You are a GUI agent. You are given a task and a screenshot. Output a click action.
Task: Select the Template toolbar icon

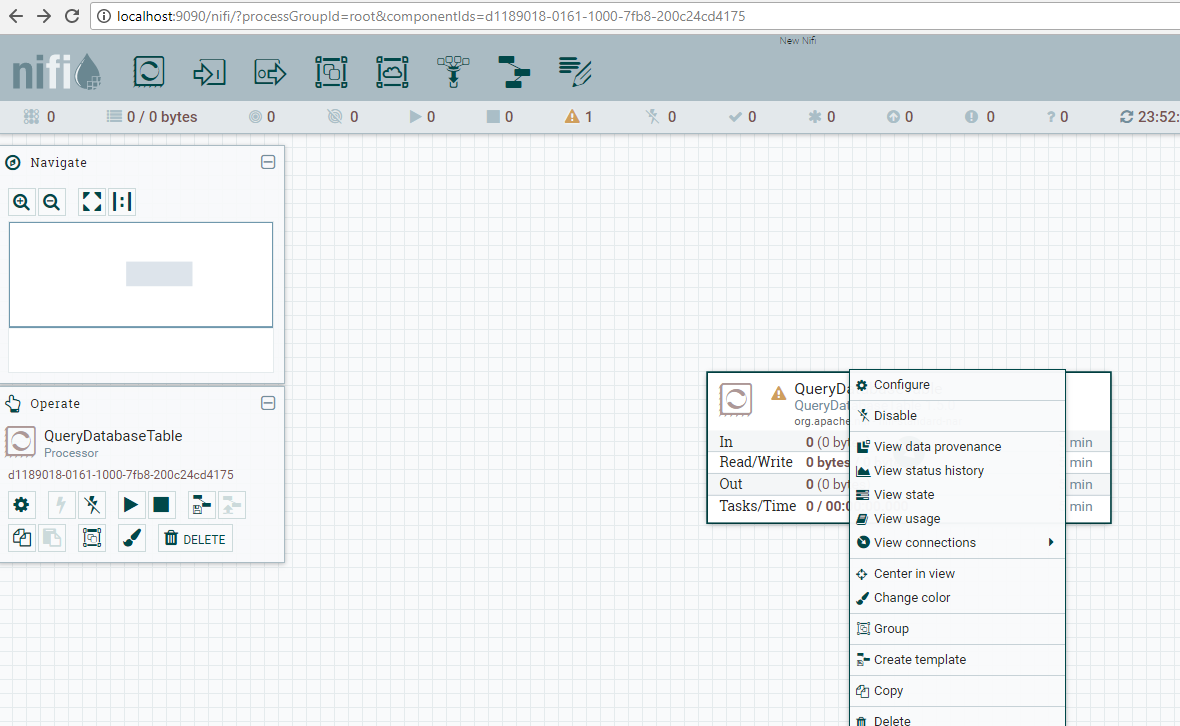pos(514,72)
